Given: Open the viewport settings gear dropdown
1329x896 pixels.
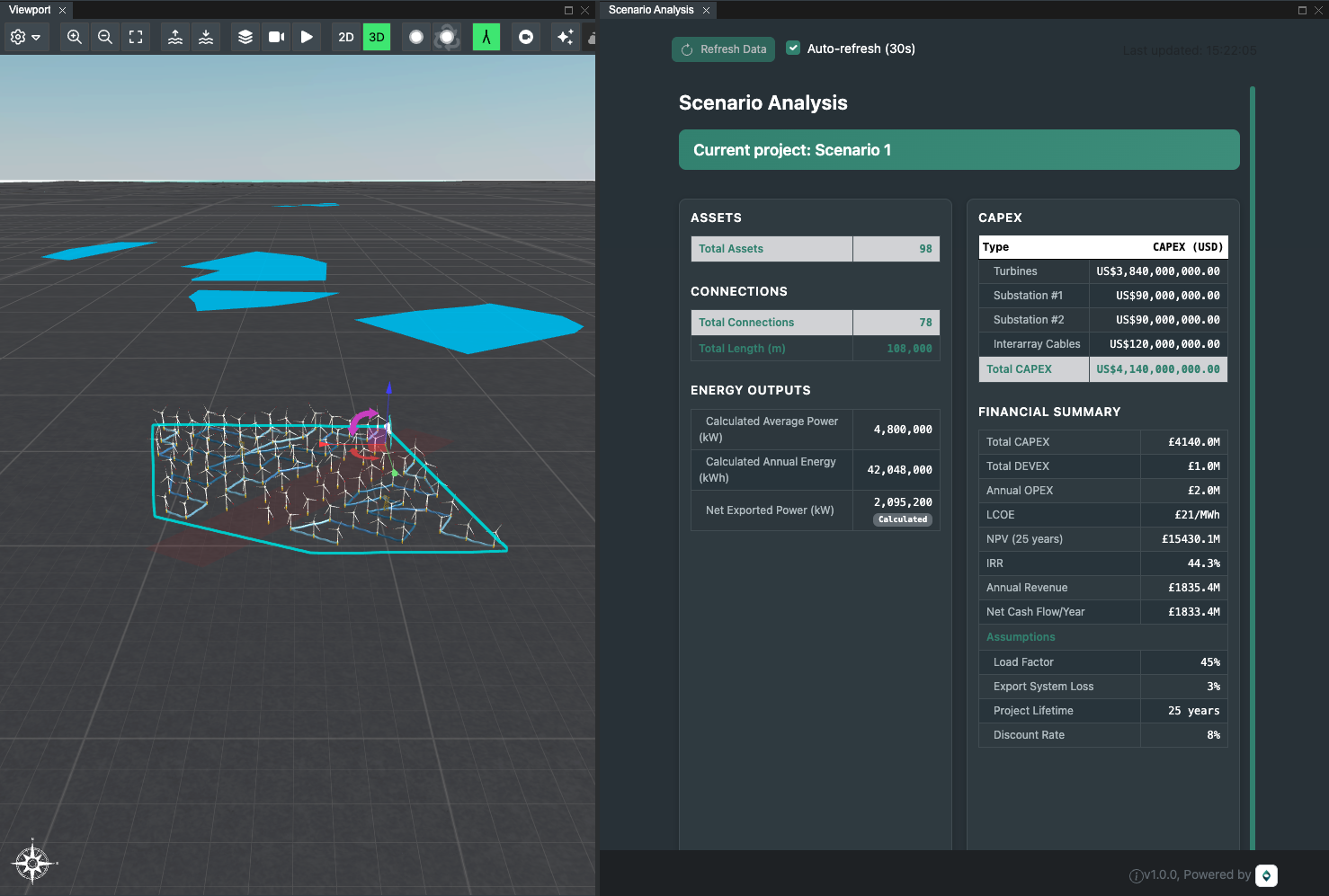Looking at the screenshot, I should pos(25,37).
